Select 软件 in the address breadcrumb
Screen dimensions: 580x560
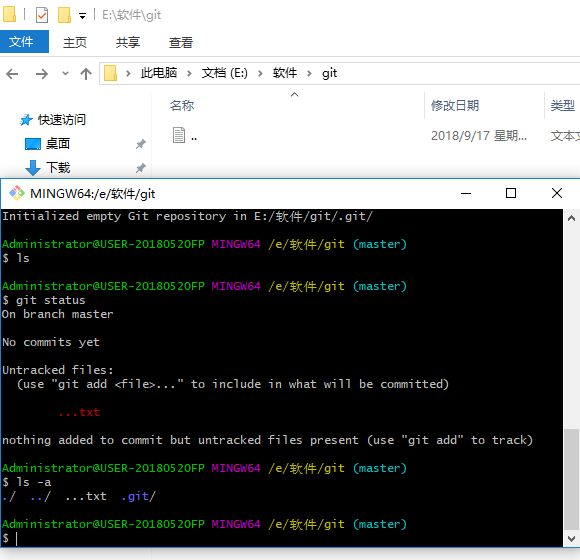285,73
